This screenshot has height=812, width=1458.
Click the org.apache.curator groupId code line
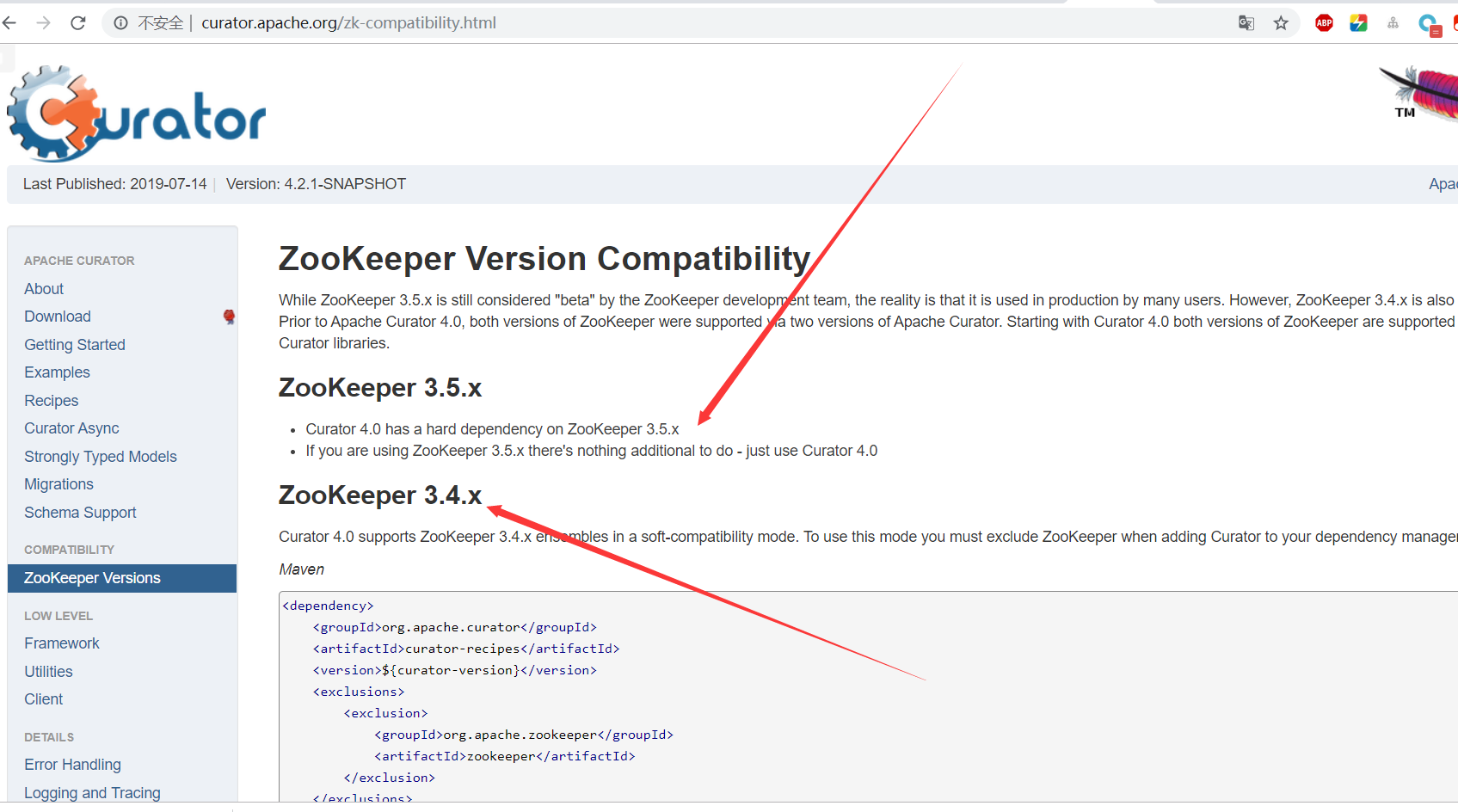(x=455, y=627)
